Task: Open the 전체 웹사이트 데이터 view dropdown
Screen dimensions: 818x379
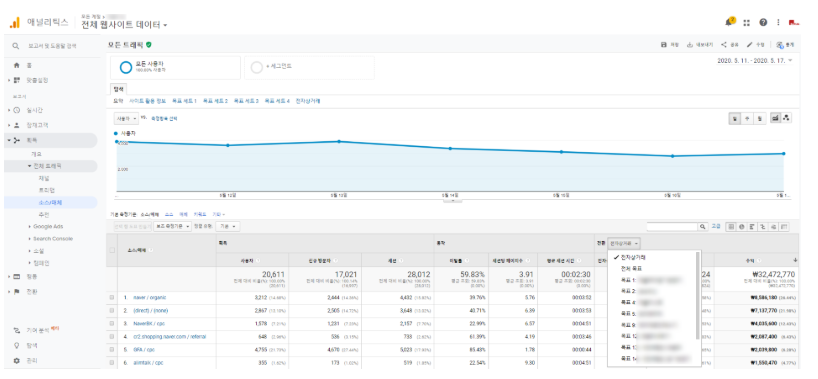Action: [124, 25]
